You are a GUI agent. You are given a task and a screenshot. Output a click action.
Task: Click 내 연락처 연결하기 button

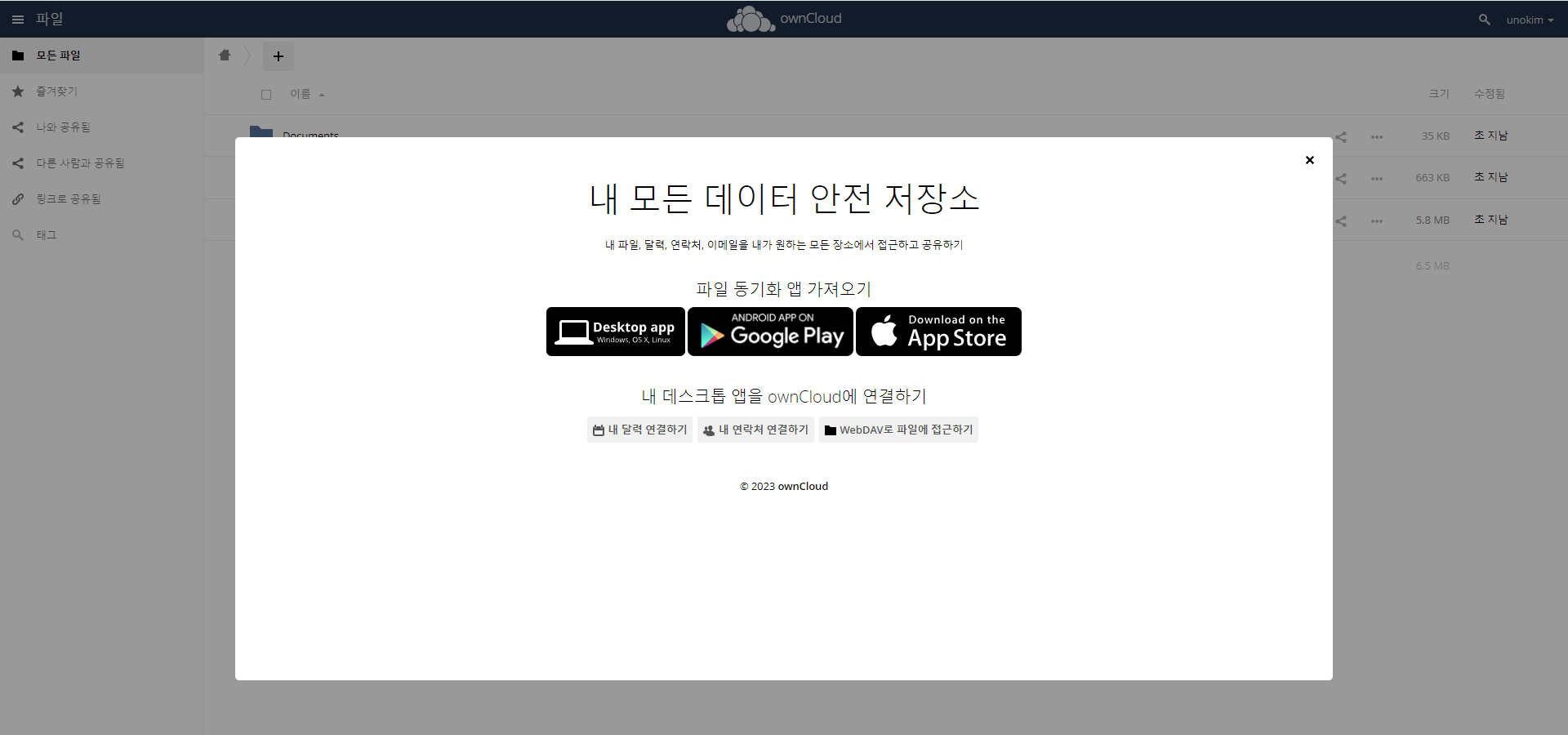755,430
